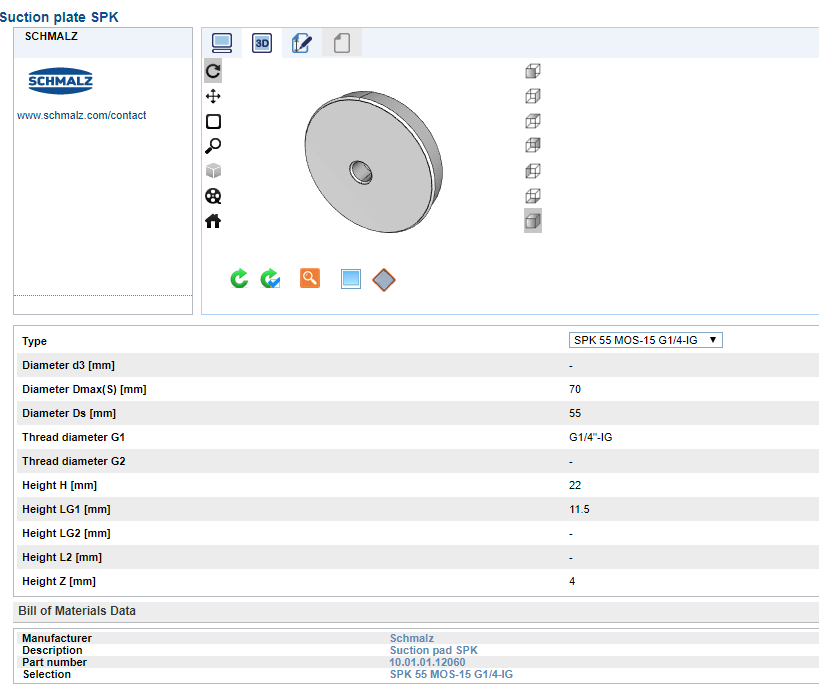This screenshot has height=686, width=819.
Task: Click the green refresh arrow icon
Action: (239, 278)
